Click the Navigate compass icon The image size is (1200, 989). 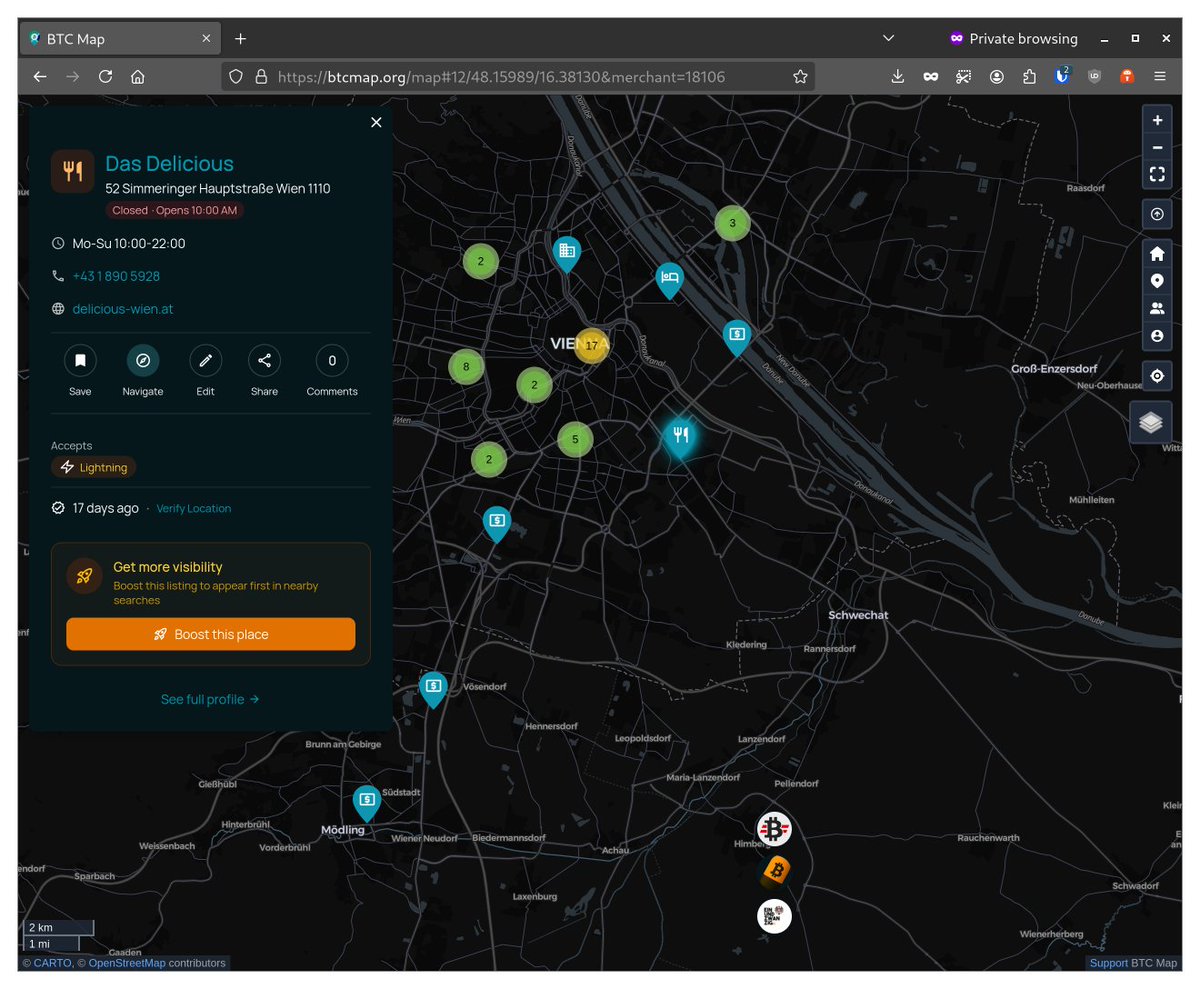click(x=143, y=360)
